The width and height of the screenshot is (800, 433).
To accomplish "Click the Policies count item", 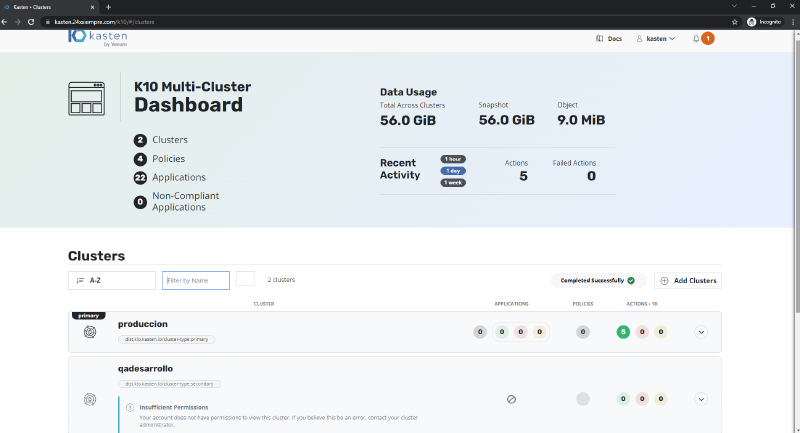I will point(159,159).
